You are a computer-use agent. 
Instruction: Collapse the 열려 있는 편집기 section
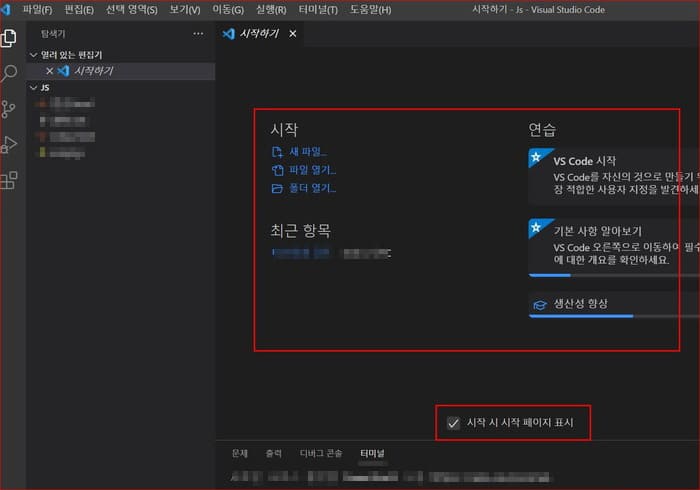[x=33, y=55]
